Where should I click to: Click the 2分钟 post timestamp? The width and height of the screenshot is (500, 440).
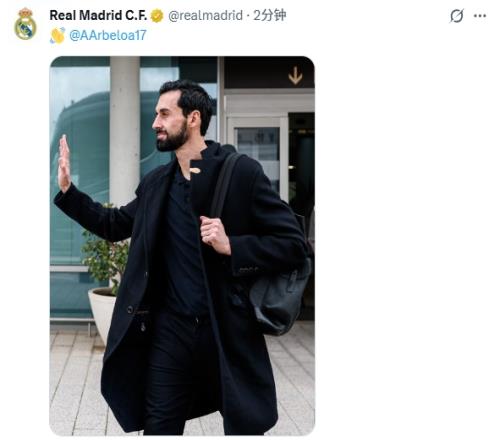[269, 15]
